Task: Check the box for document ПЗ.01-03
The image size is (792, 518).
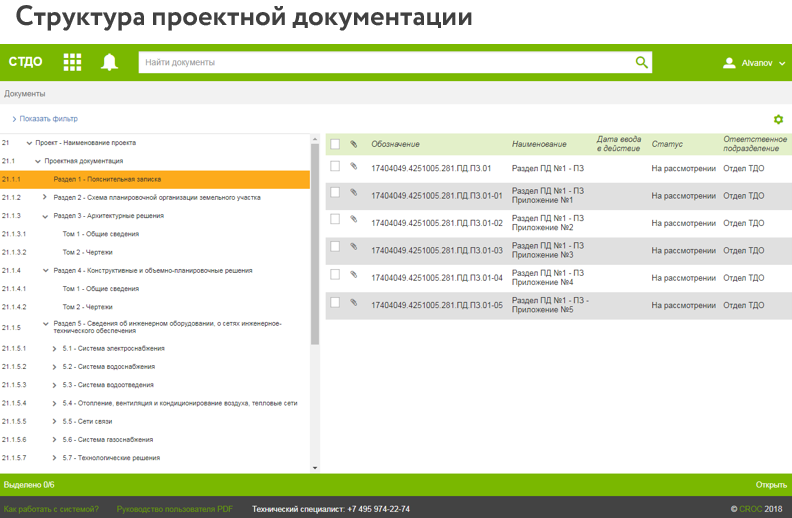Action: tap(335, 246)
